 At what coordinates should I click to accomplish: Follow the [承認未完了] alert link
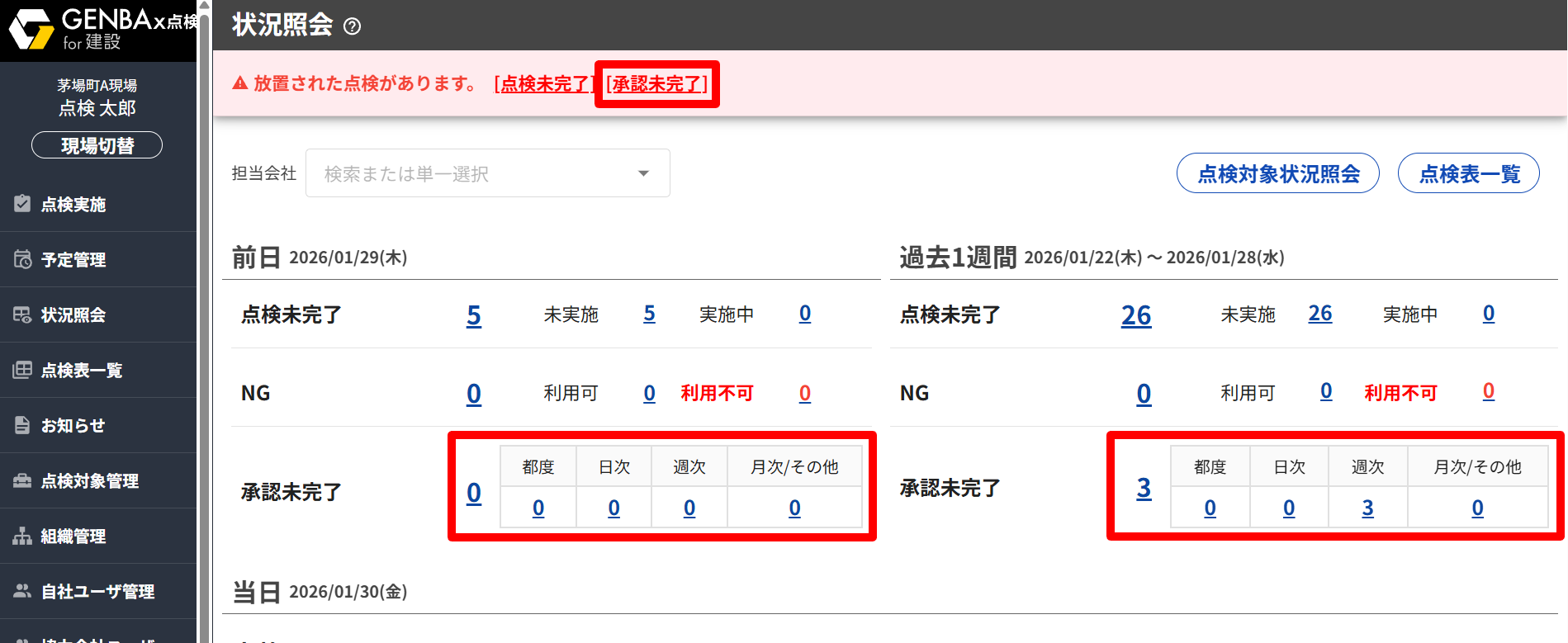coord(657,83)
